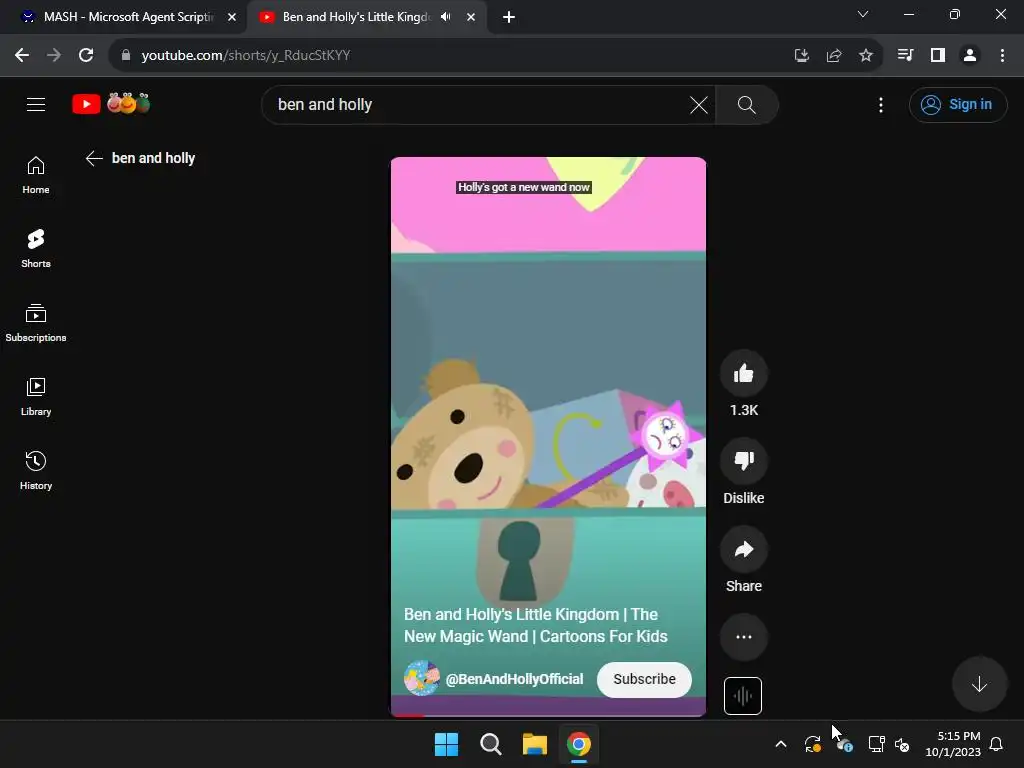Mute the Ben and Holly tab audio
The image size is (1024, 768).
pyautogui.click(x=446, y=17)
